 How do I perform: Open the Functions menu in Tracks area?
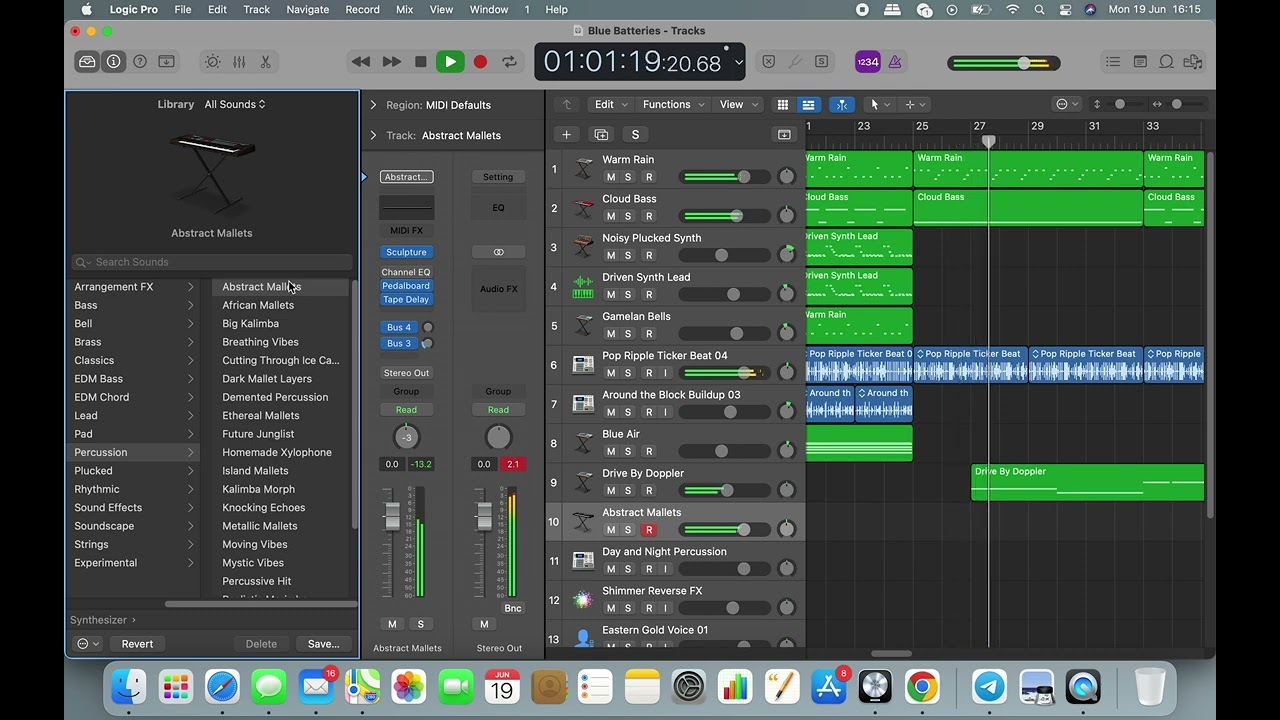coord(673,104)
